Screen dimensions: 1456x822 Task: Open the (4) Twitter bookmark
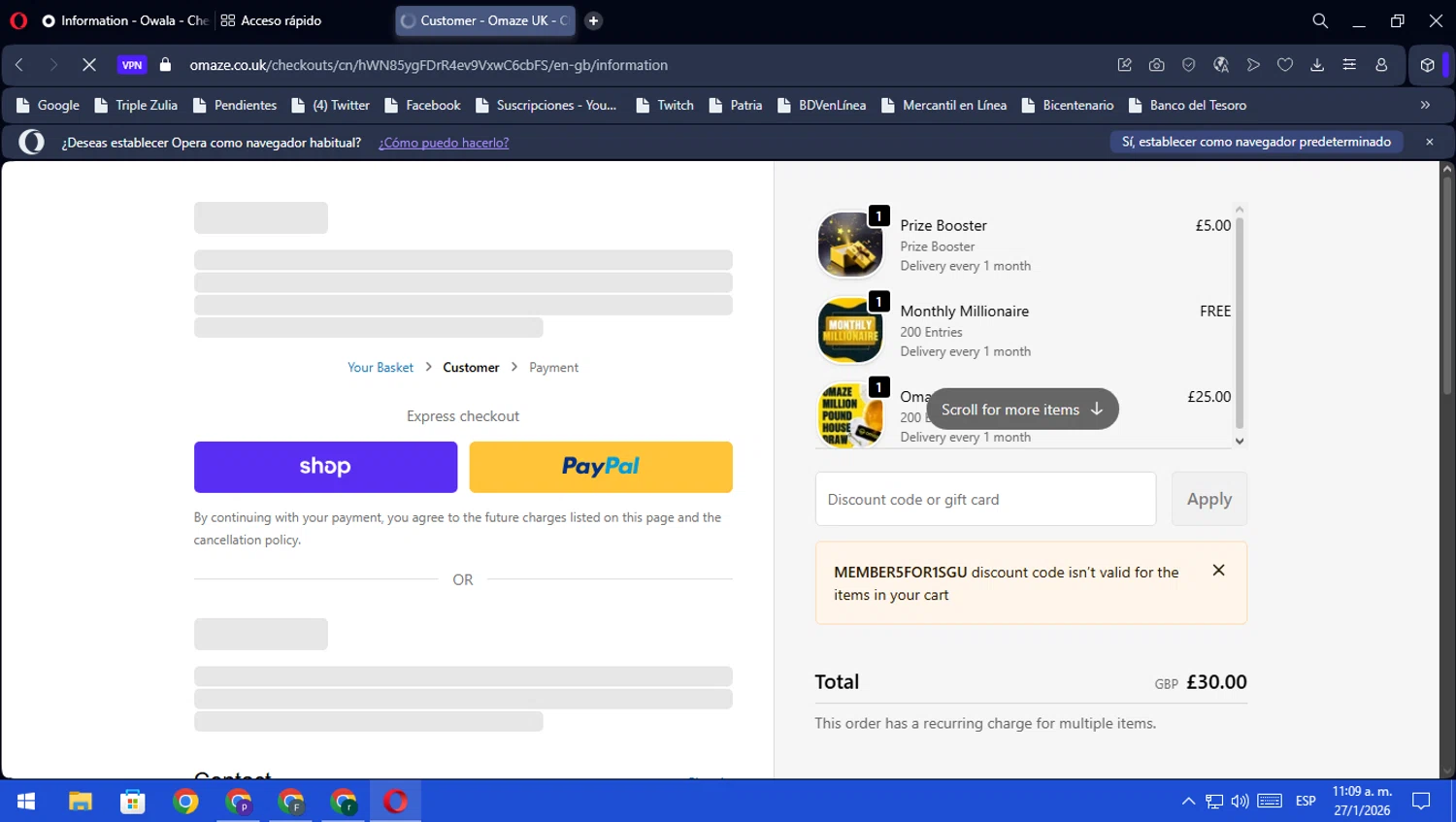click(x=330, y=105)
